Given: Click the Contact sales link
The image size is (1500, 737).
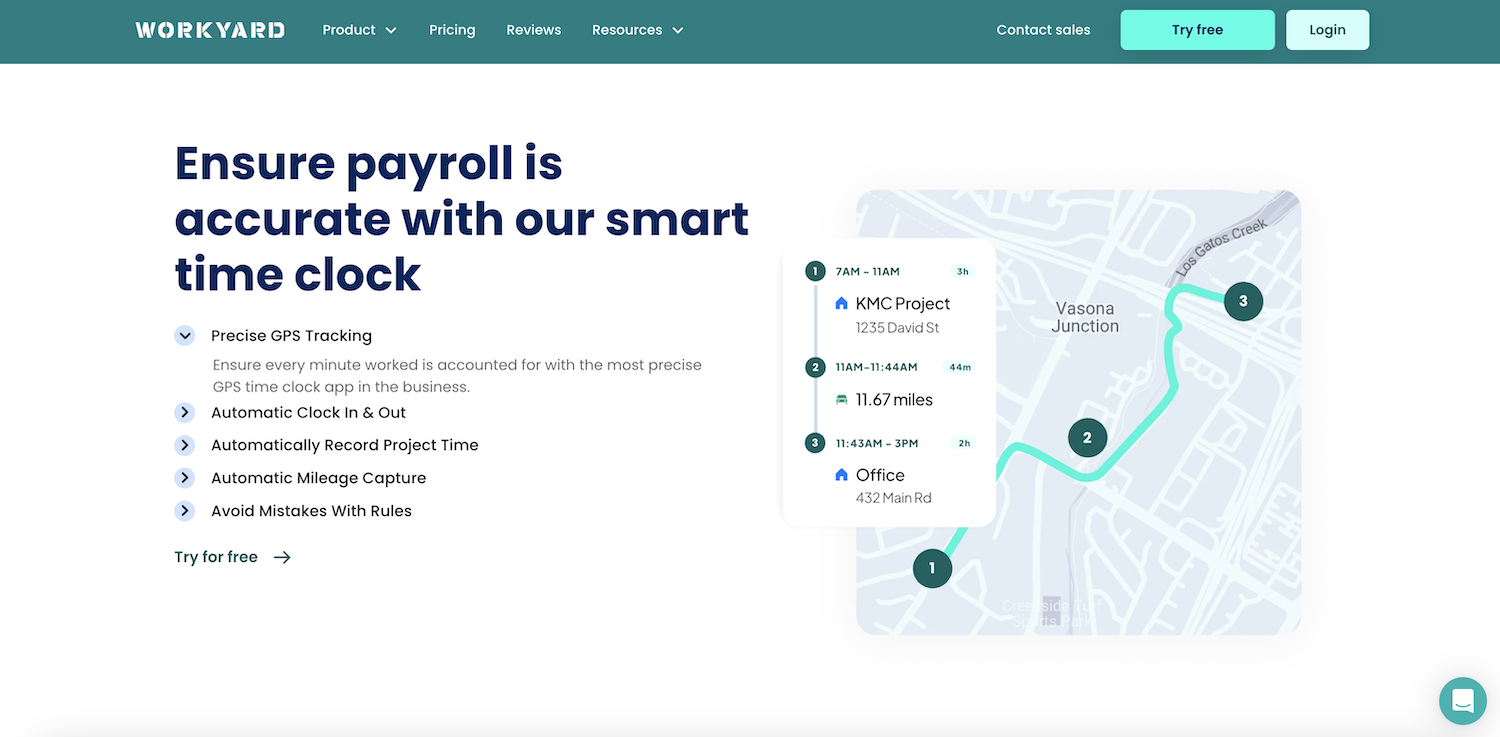Looking at the screenshot, I should (1043, 29).
